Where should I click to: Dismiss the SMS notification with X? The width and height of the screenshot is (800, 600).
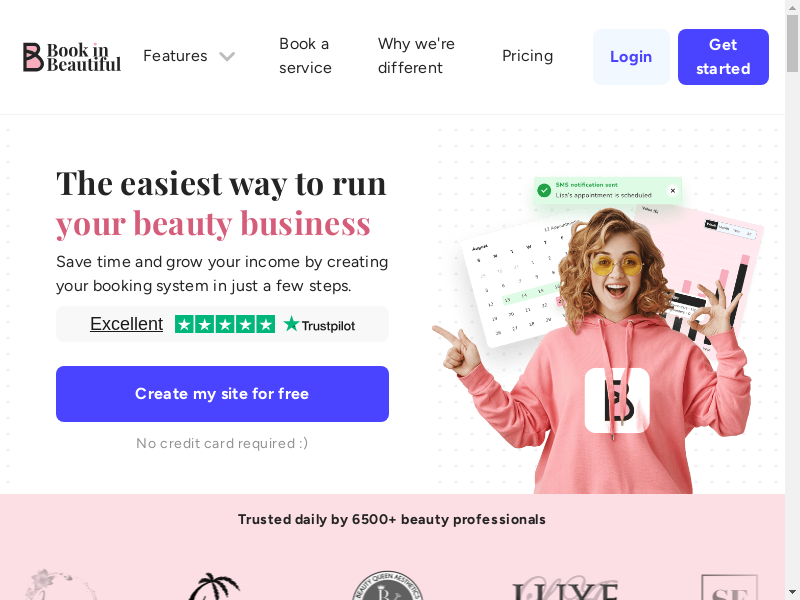[x=673, y=190]
